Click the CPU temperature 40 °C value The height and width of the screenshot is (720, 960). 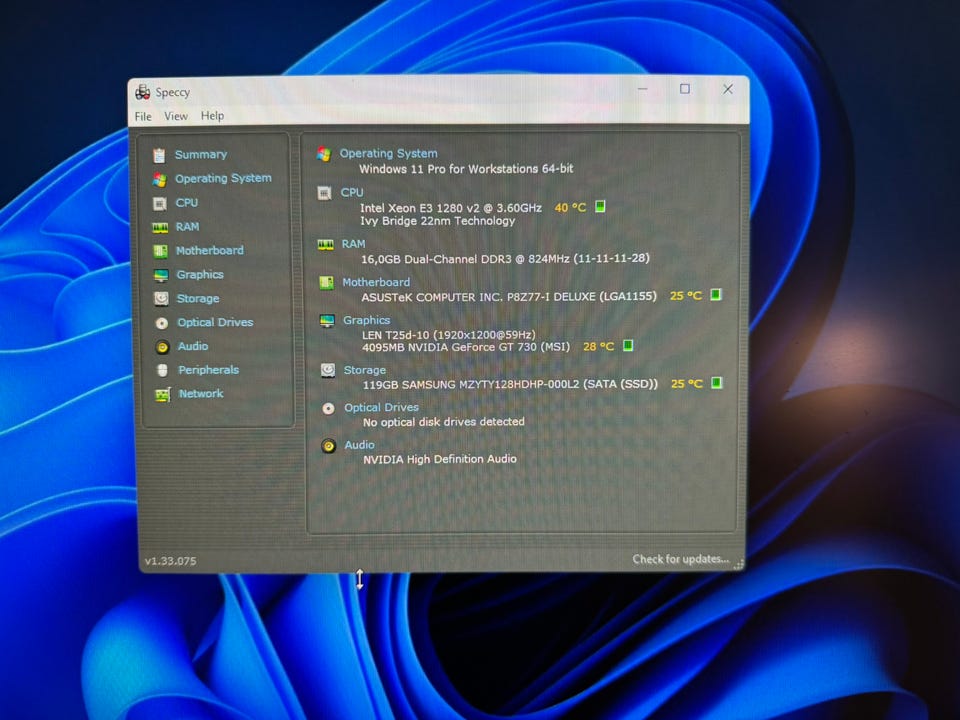570,208
